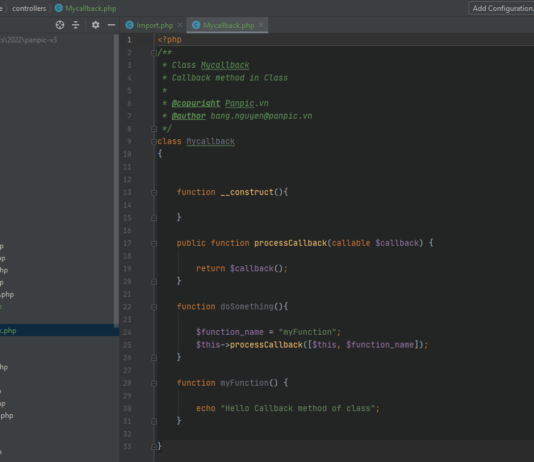Click the <?php opening tag on line 1
This screenshot has width=534, height=462.
tap(169, 40)
